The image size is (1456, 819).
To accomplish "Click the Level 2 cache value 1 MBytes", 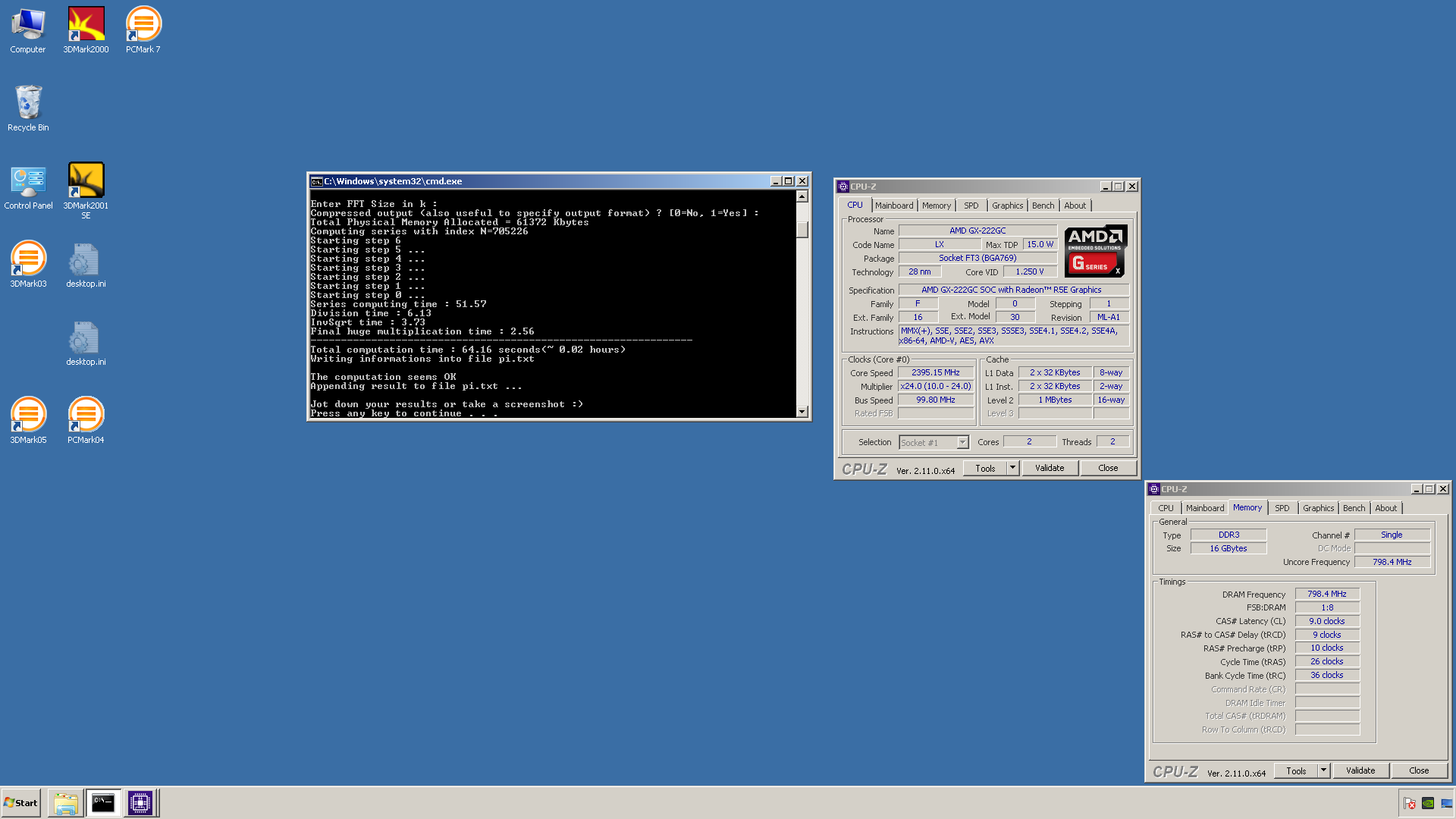I will (1055, 400).
